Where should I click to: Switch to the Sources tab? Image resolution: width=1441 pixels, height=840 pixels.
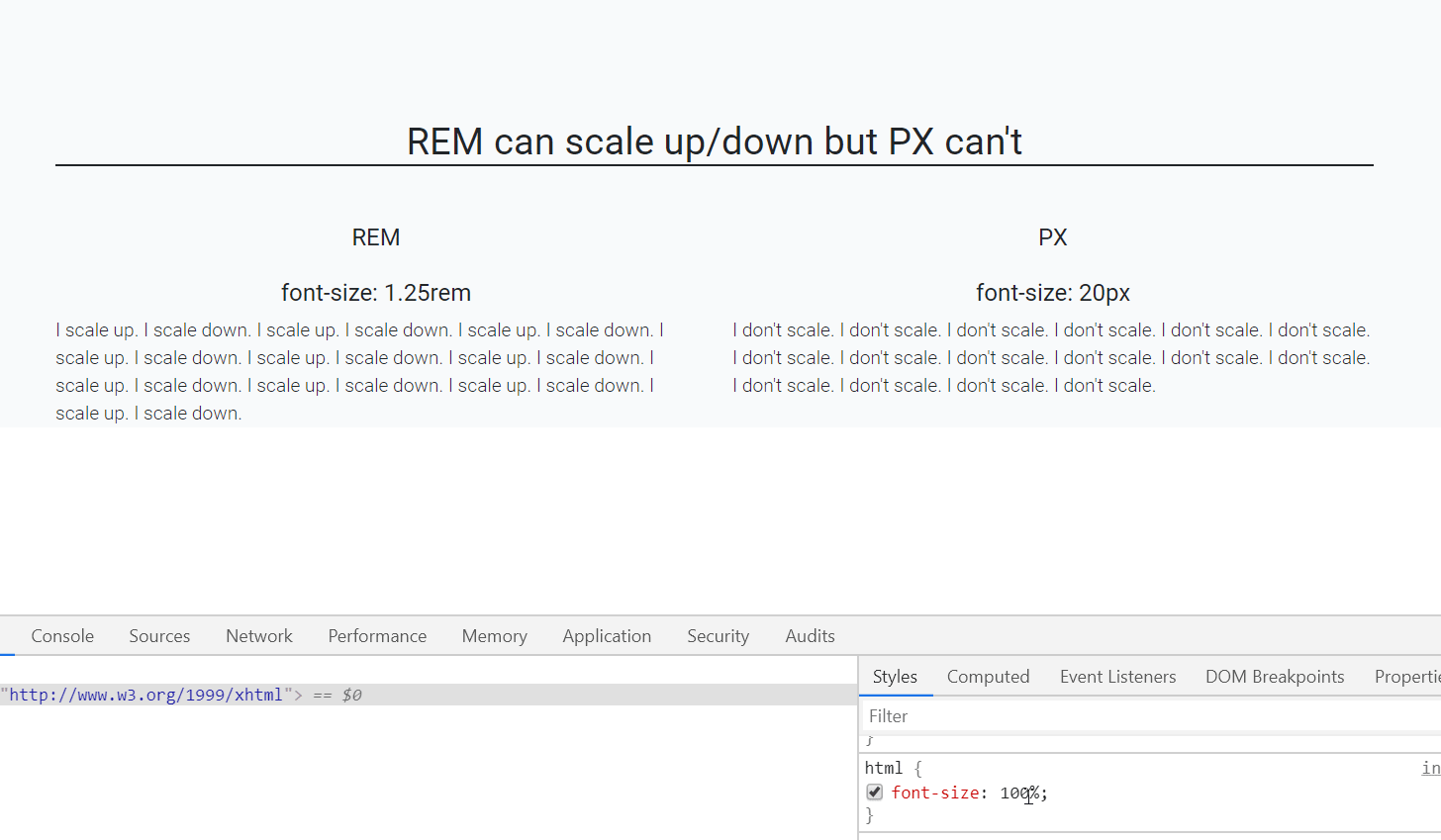coord(159,636)
